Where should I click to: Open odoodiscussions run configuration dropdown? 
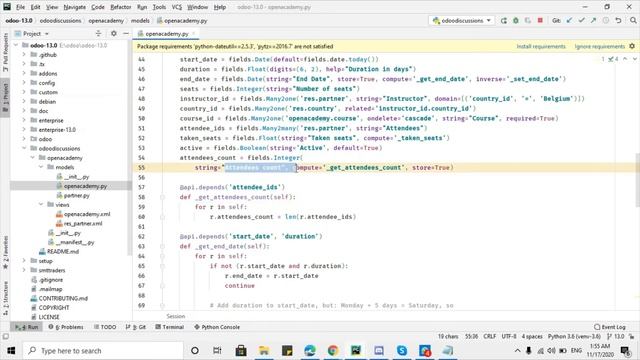pos(462,20)
